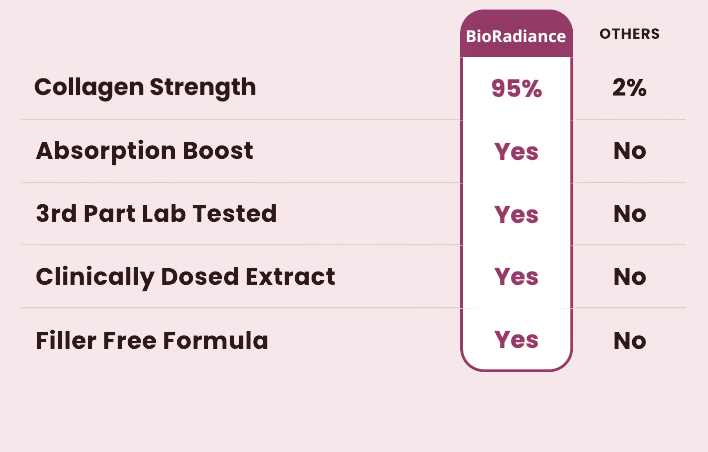Click Others No for Filler Free Formula

coord(629,340)
